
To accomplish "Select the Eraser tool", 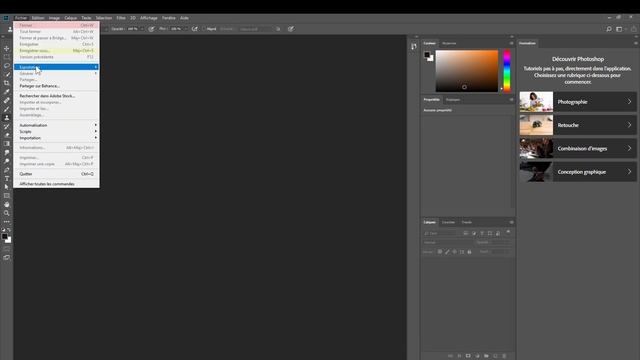I will pos(7,135).
